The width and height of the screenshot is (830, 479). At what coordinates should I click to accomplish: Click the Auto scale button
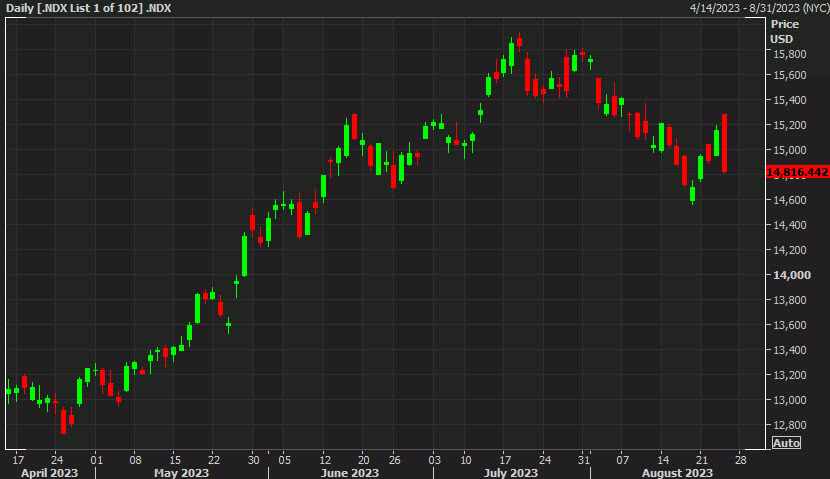point(786,443)
